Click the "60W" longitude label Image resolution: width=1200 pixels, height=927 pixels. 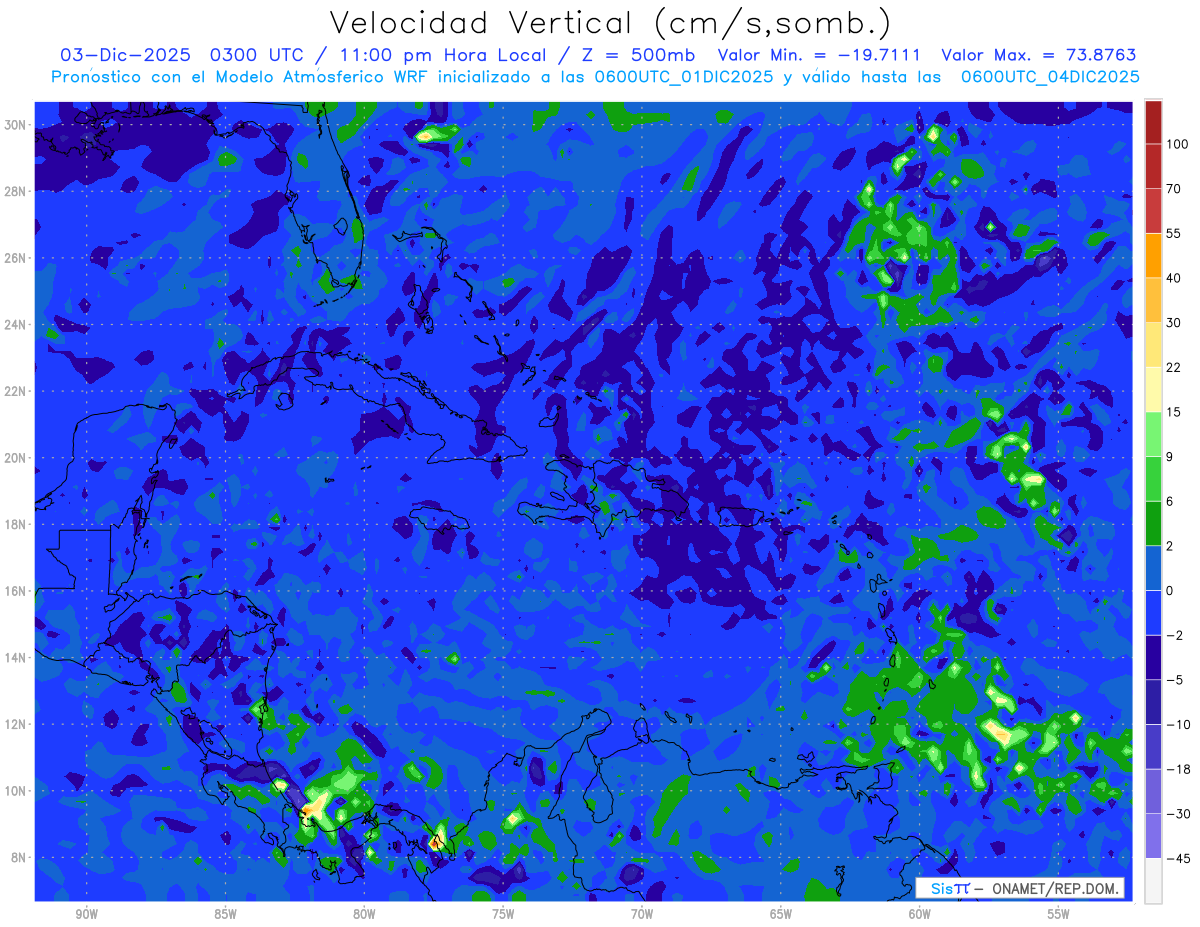click(x=920, y=915)
